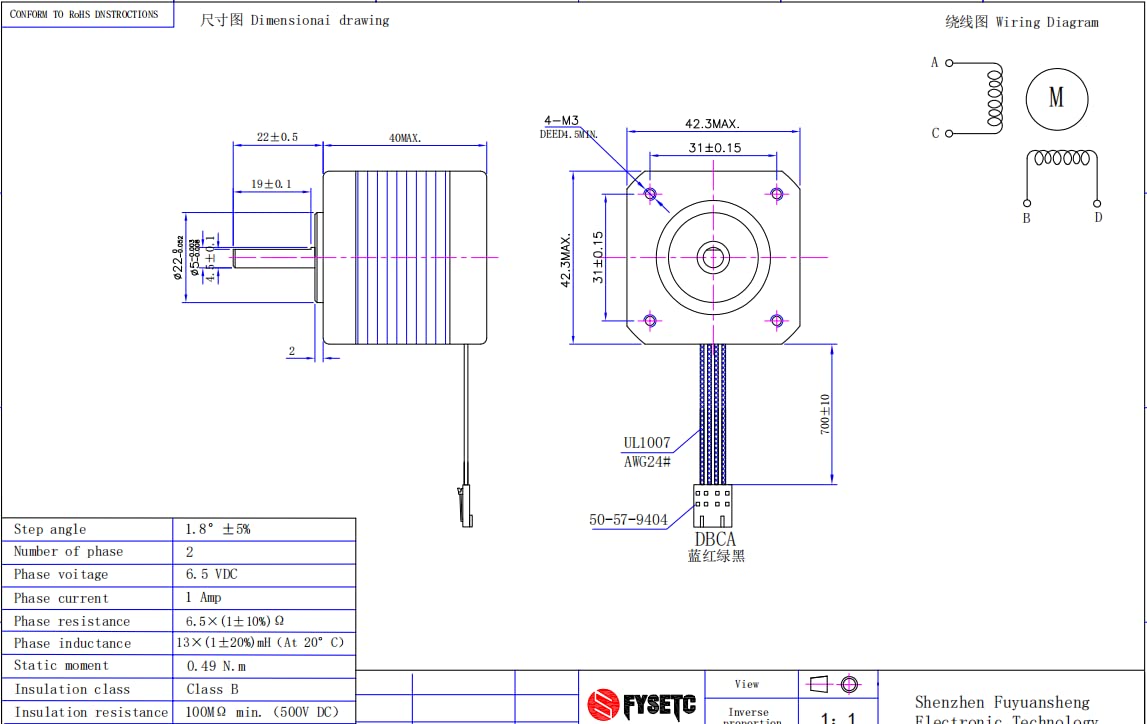
Task: Select the motor M symbol in wiring diagram
Action: [1056, 98]
